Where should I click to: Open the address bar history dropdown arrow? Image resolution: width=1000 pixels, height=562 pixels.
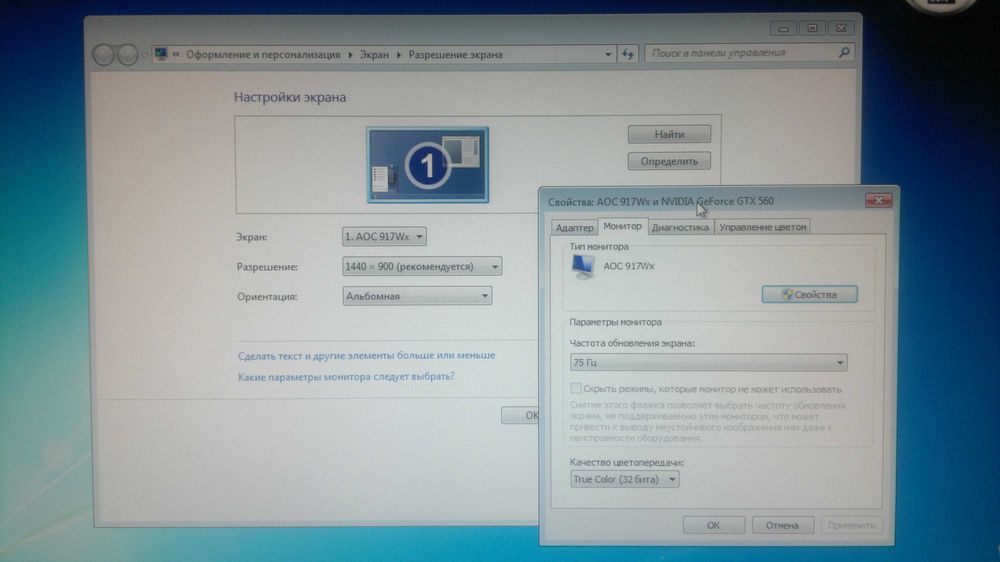[x=608, y=55]
